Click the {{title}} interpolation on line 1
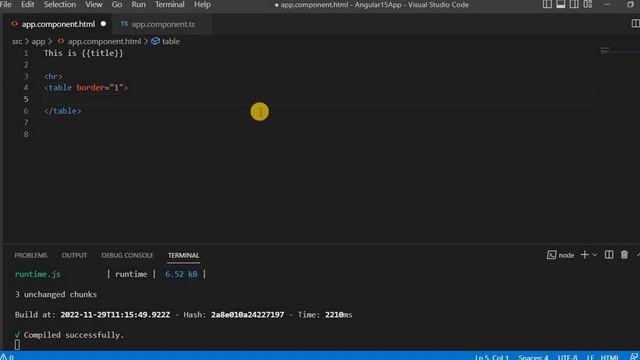 point(102,53)
